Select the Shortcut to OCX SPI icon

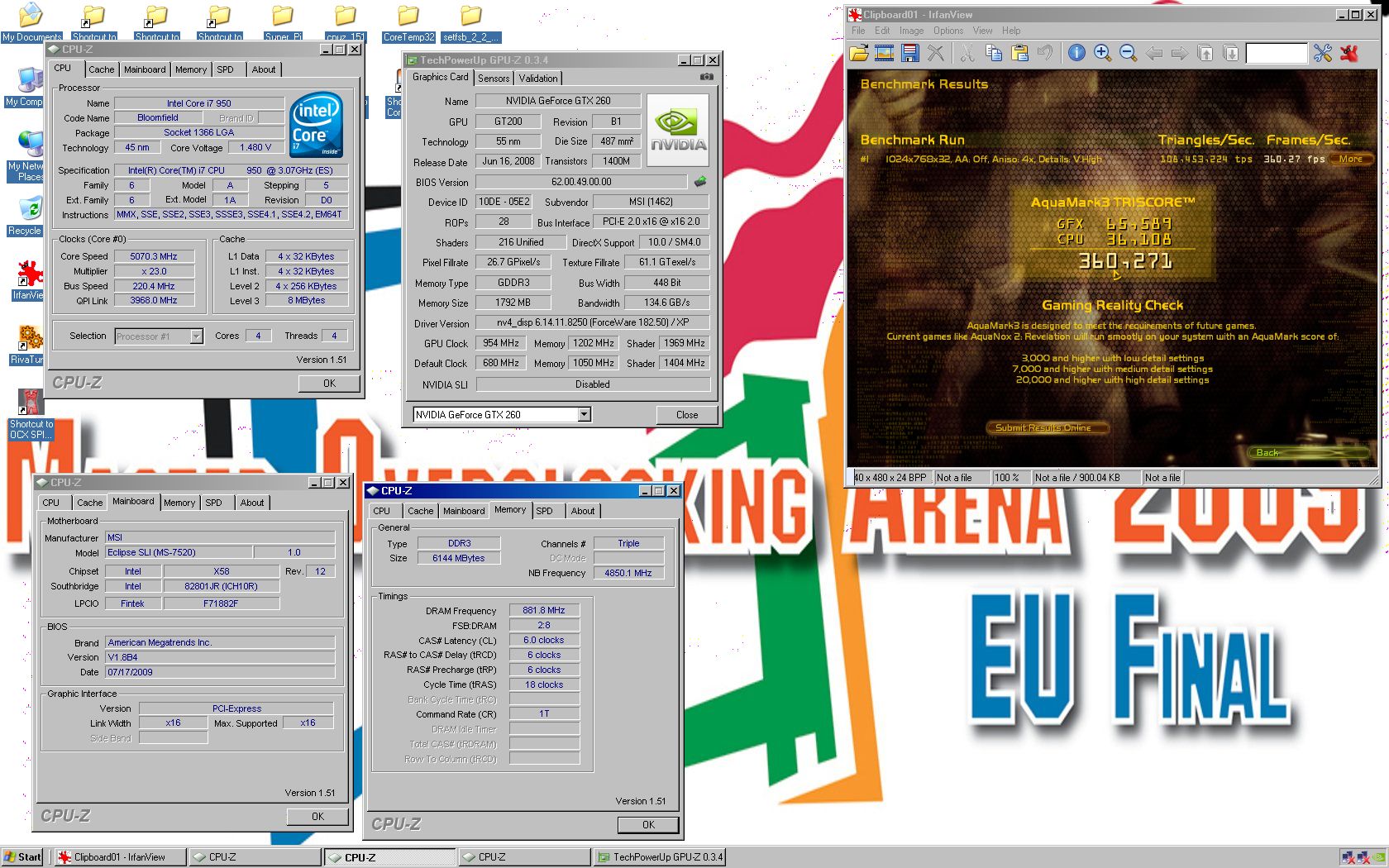(x=31, y=415)
